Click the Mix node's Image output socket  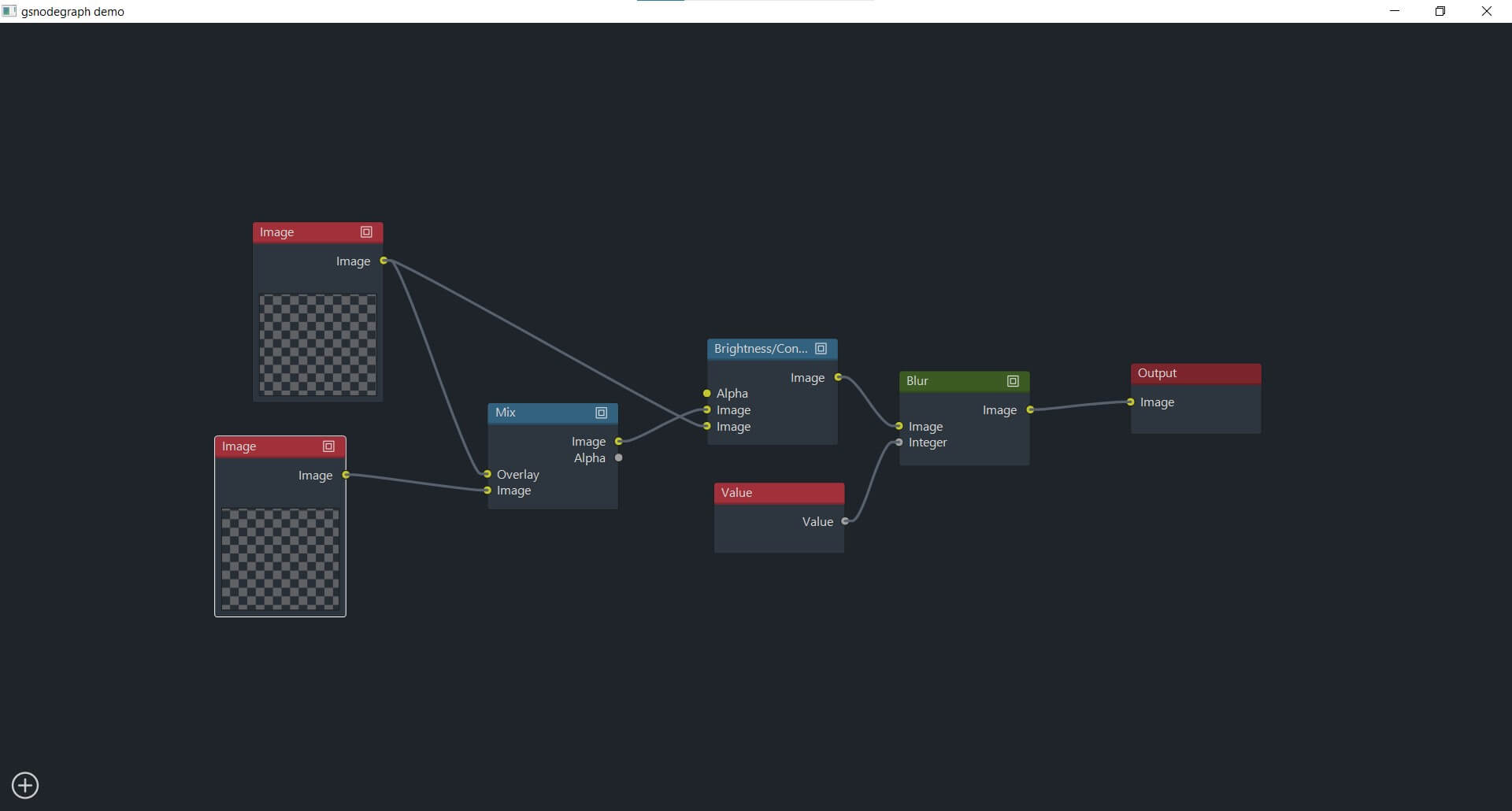(618, 442)
